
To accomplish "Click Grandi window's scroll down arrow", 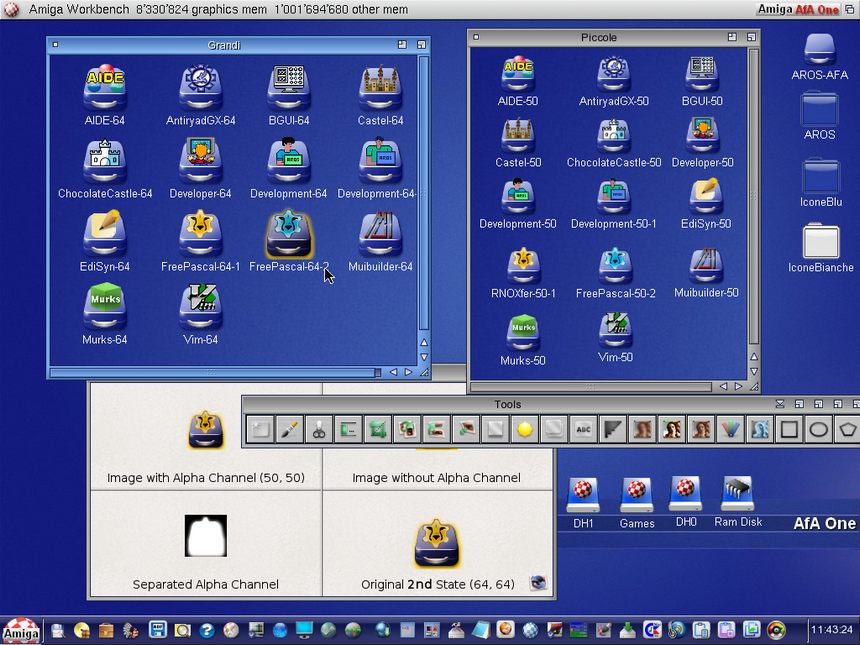I will pyautogui.click(x=424, y=357).
